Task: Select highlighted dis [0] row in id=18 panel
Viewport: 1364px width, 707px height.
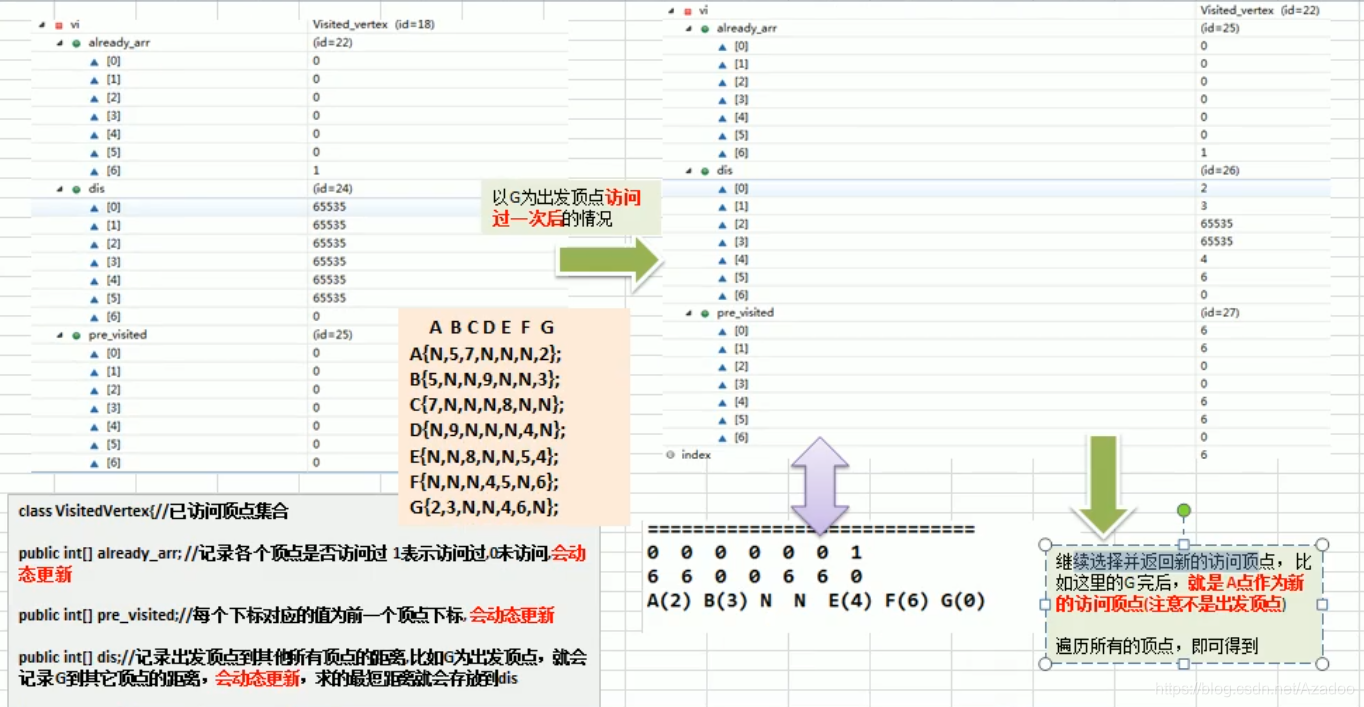Action: coord(299,207)
